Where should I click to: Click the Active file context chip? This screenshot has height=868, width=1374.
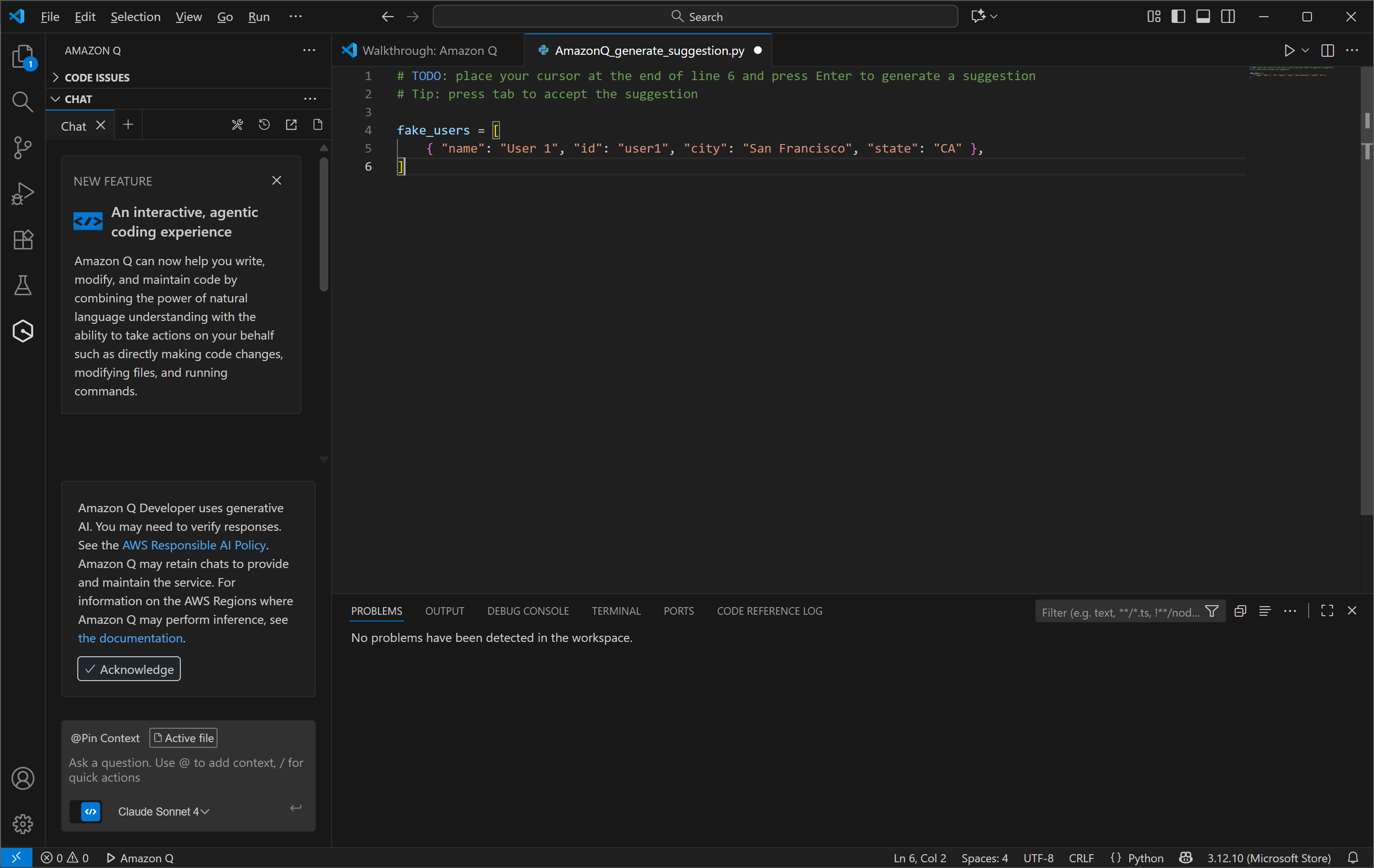(x=183, y=738)
